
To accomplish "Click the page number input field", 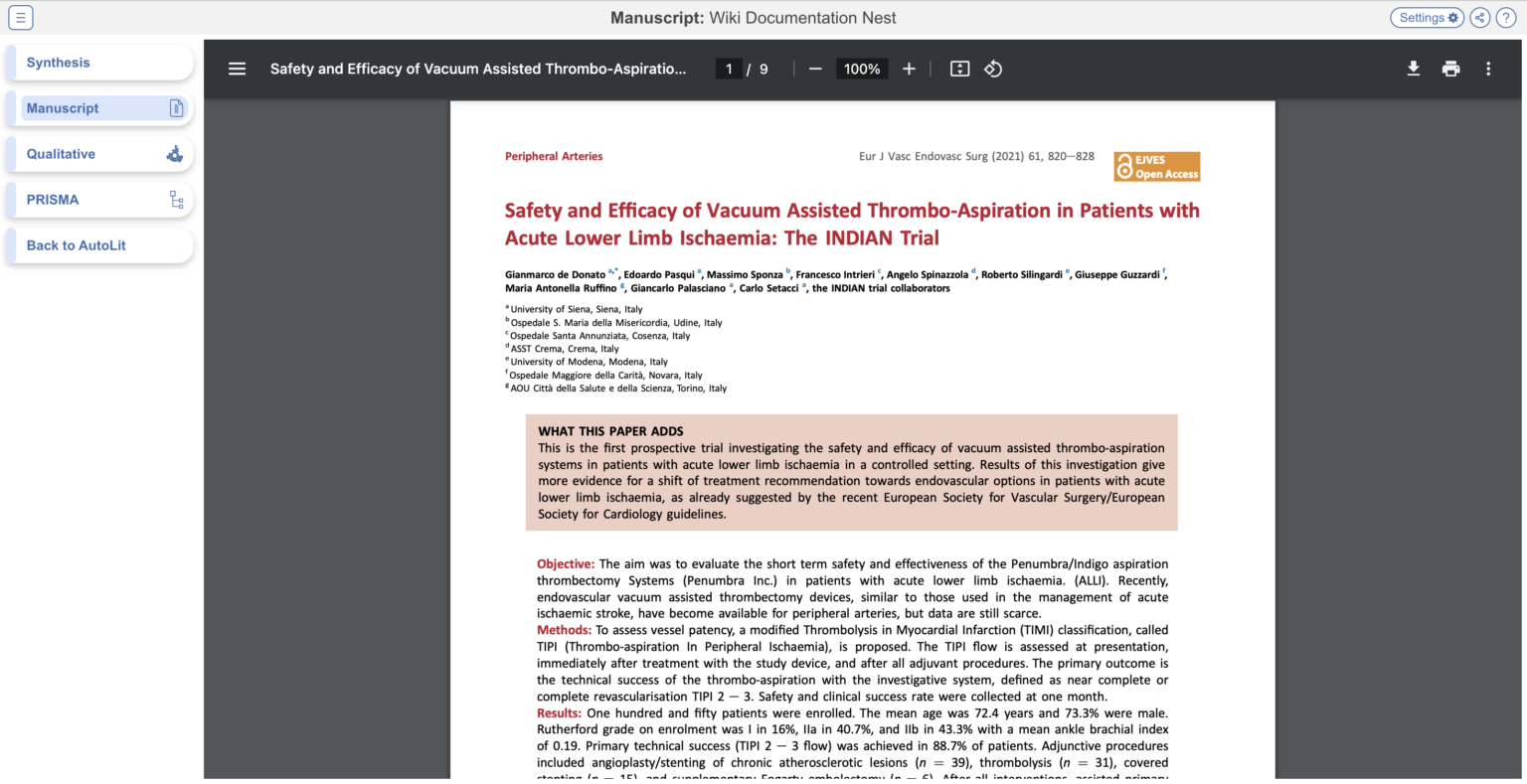I will coord(729,69).
